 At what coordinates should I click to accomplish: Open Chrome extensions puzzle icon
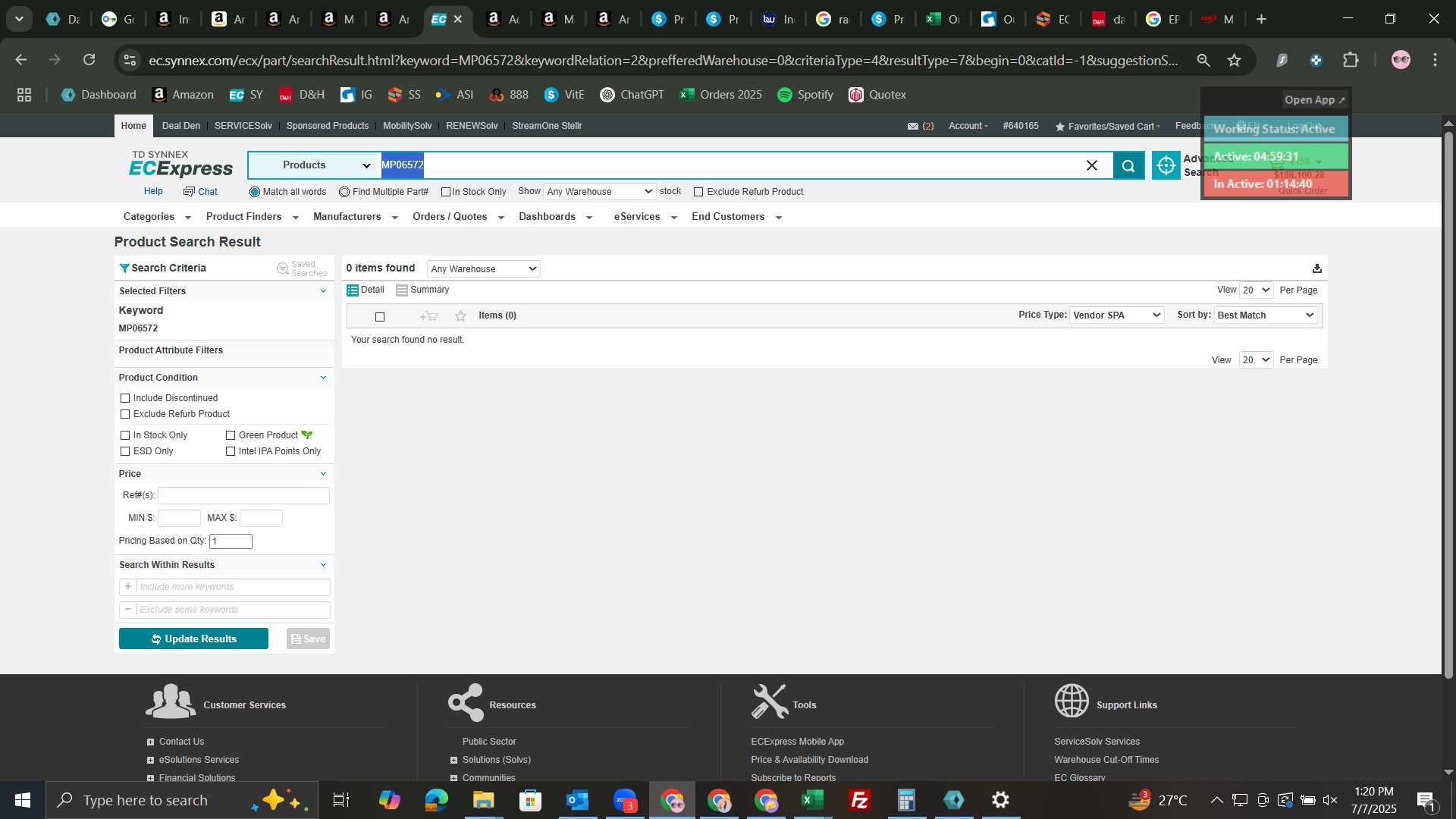[1351, 60]
